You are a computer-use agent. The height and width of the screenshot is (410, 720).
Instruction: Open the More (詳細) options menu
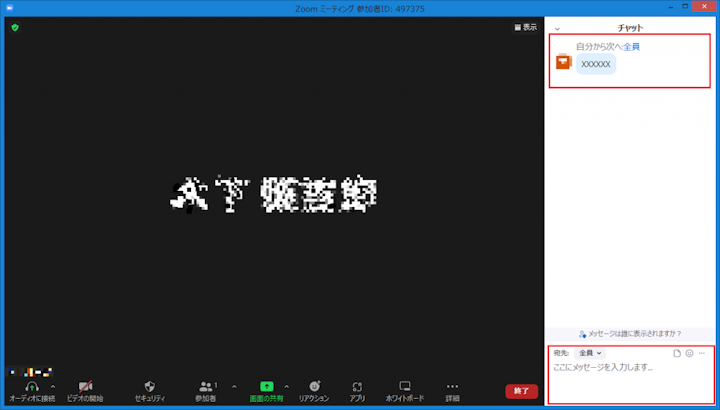click(x=452, y=386)
